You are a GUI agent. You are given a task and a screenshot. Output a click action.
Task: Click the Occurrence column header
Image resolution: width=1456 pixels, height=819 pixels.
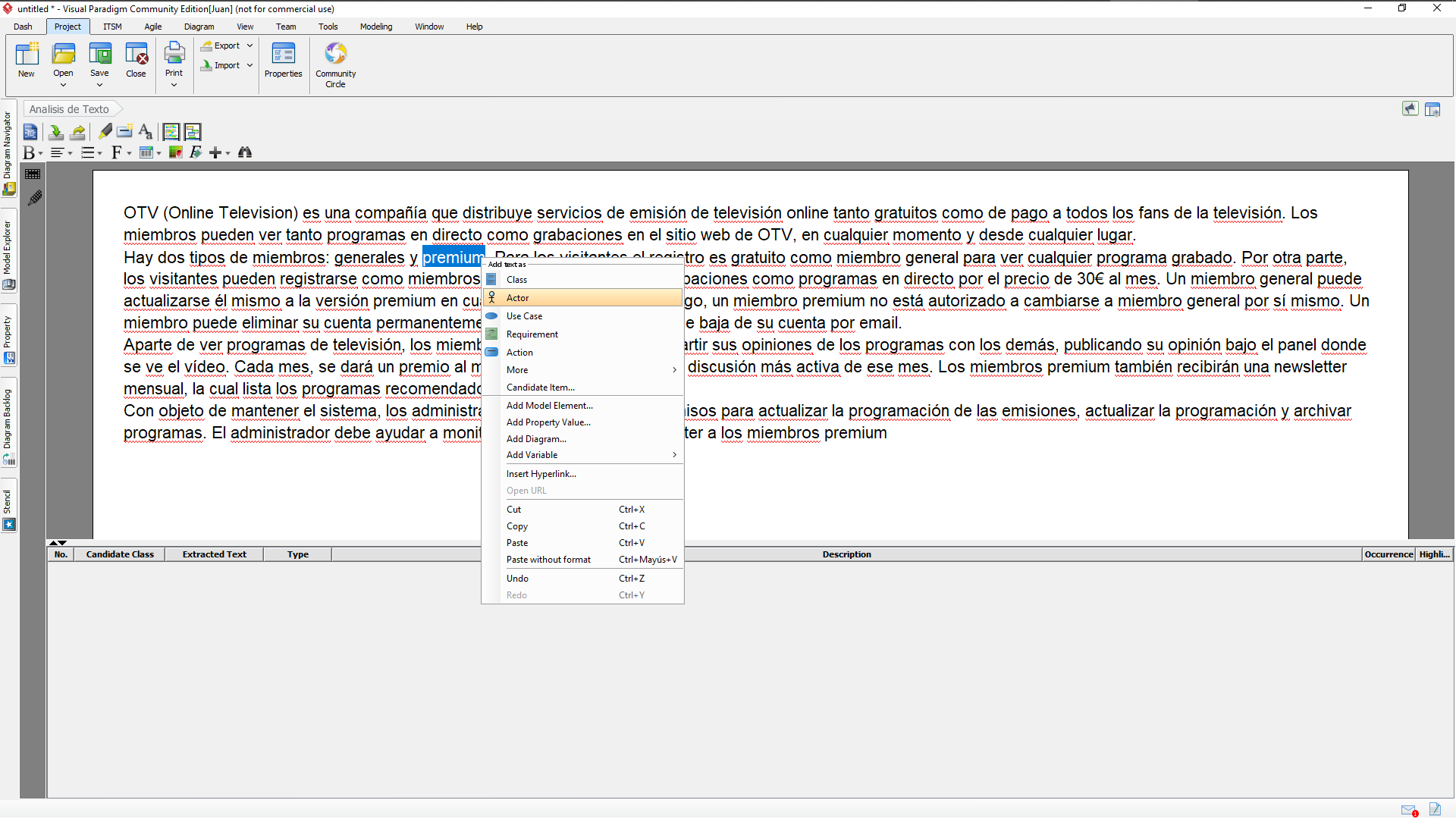(x=1389, y=554)
